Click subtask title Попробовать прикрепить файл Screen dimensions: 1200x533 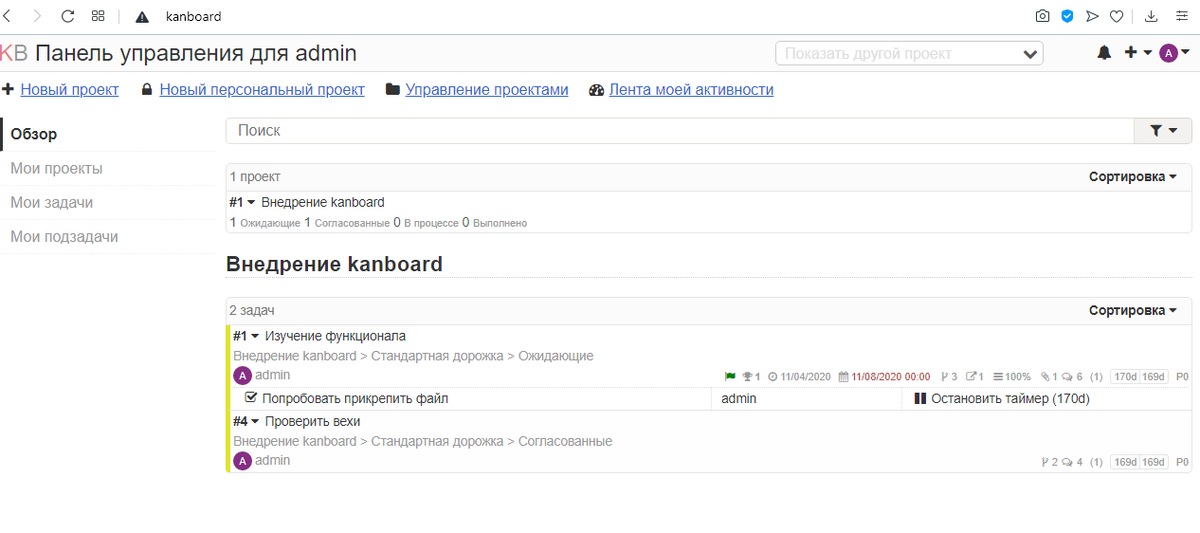point(355,399)
